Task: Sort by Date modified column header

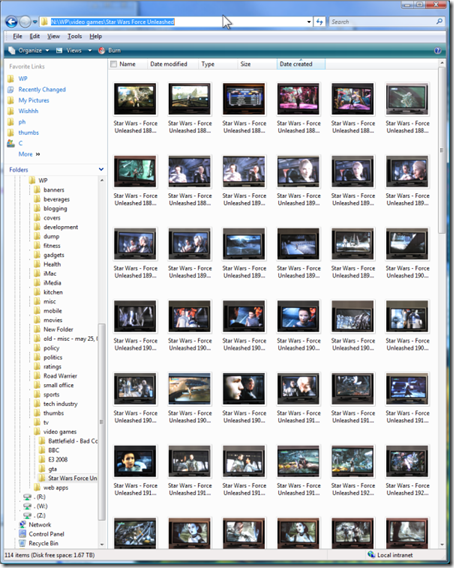Action: point(168,64)
